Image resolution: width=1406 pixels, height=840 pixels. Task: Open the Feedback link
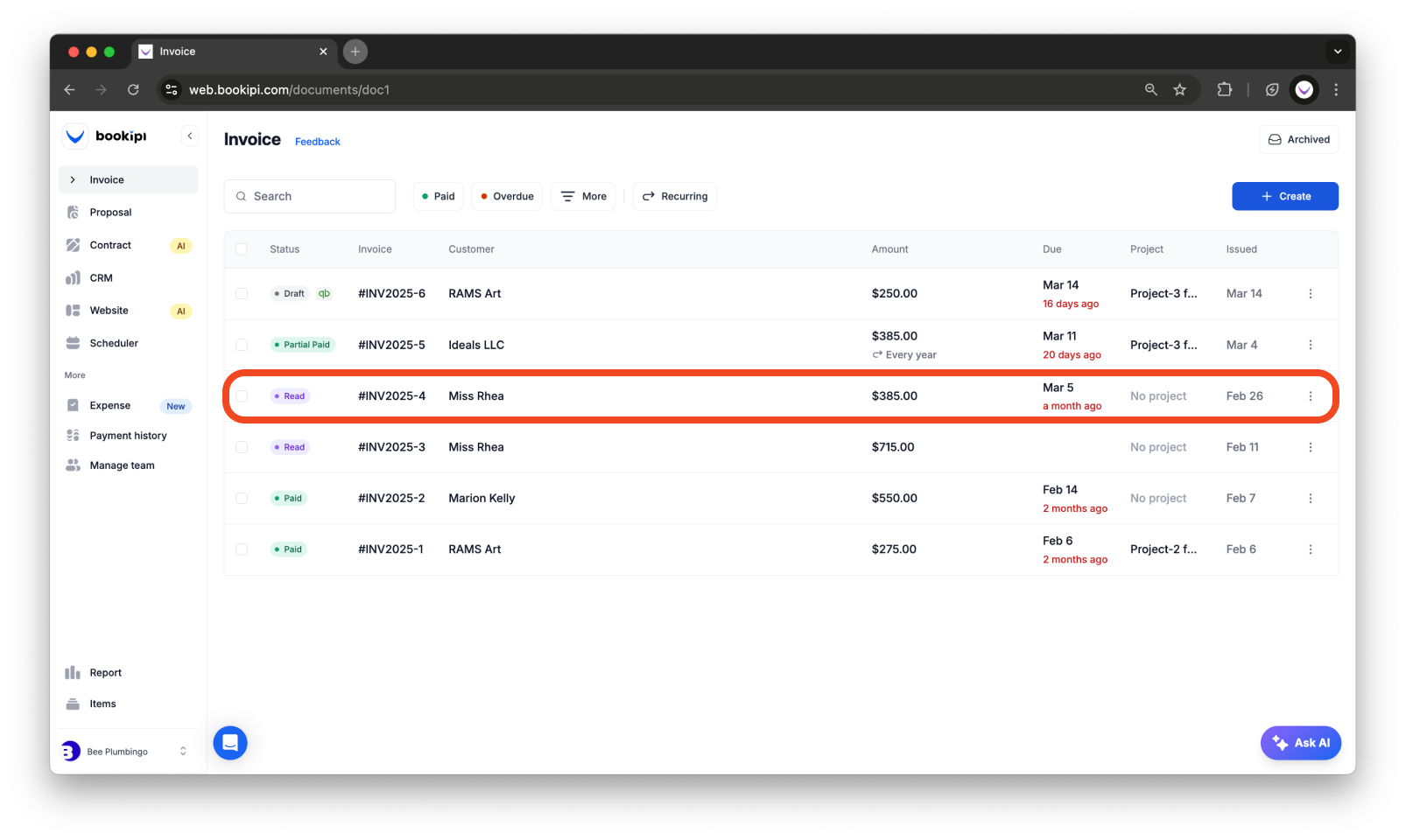tap(317, 142)
